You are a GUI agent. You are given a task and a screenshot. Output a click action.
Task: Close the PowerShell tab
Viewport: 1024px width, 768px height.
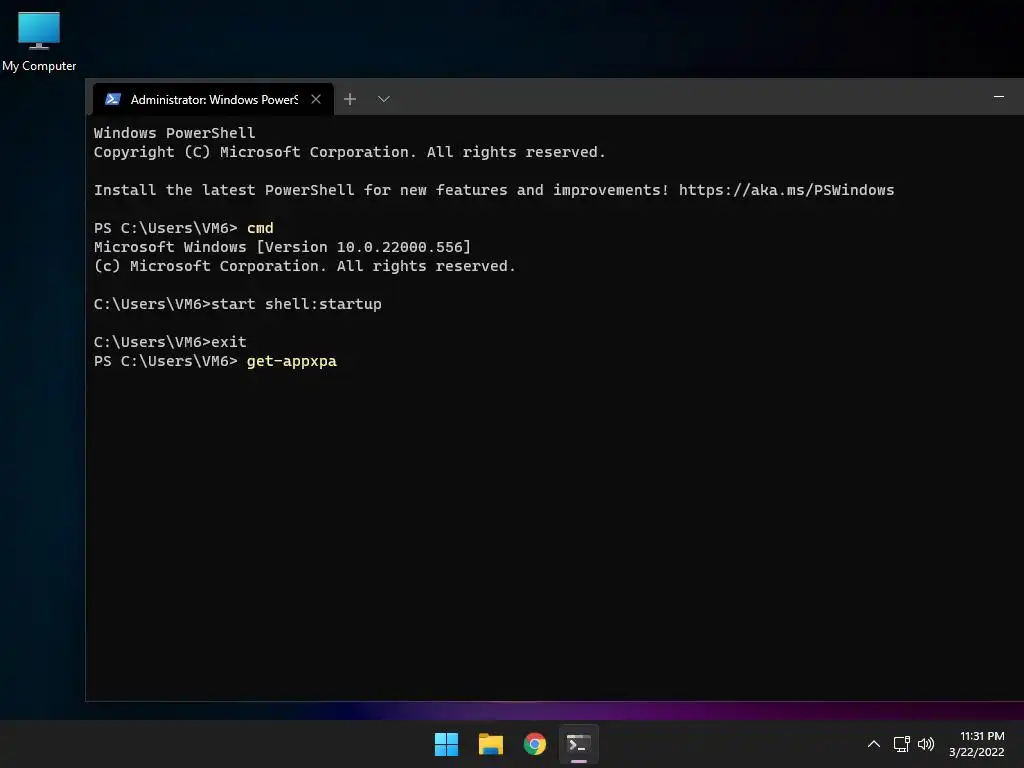316,99
